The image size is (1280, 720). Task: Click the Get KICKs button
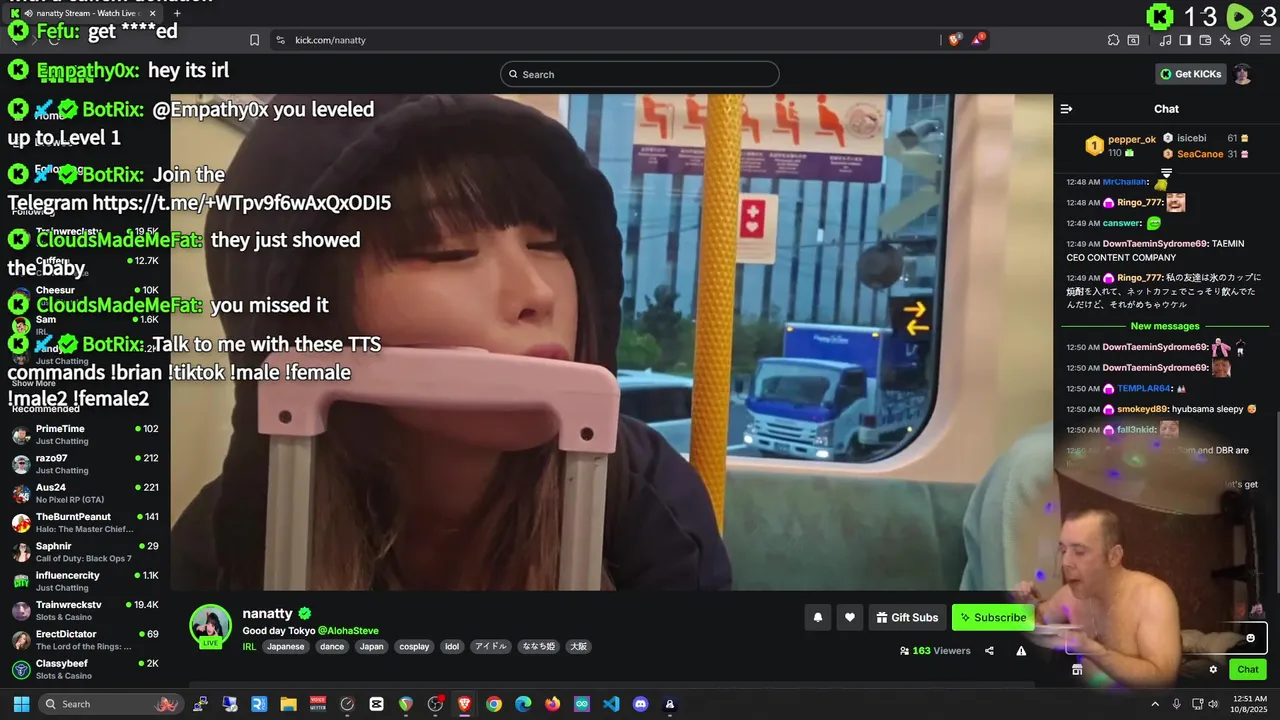tap(1190, 74)
